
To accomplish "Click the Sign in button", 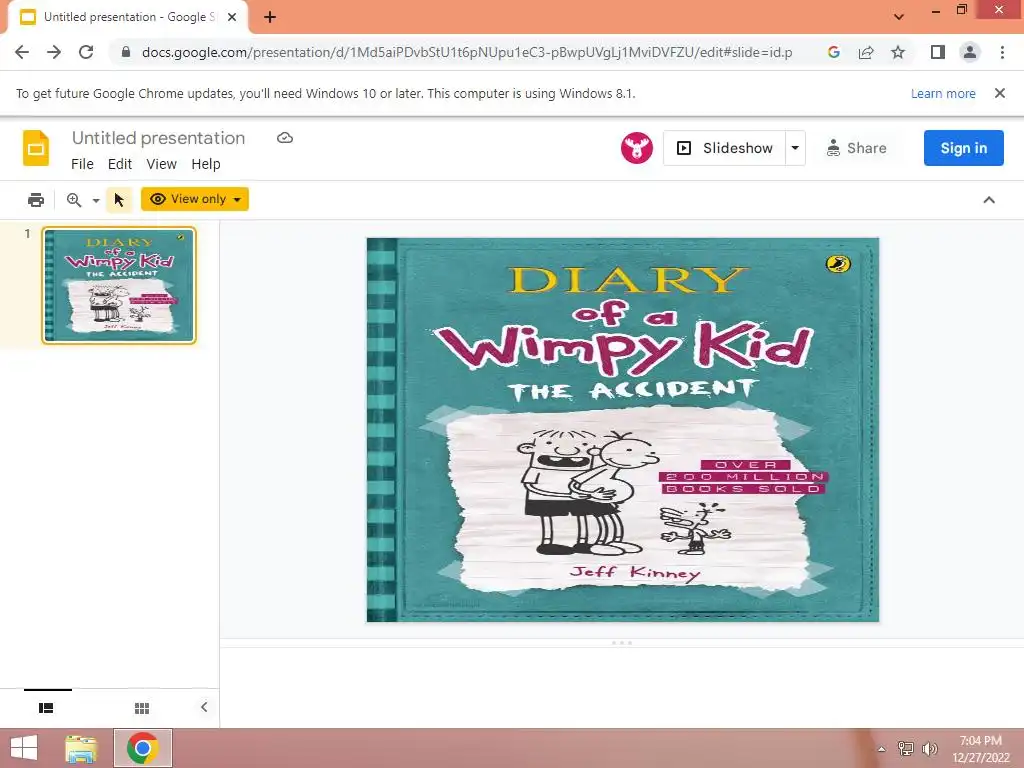I will [x=963, y=148].
